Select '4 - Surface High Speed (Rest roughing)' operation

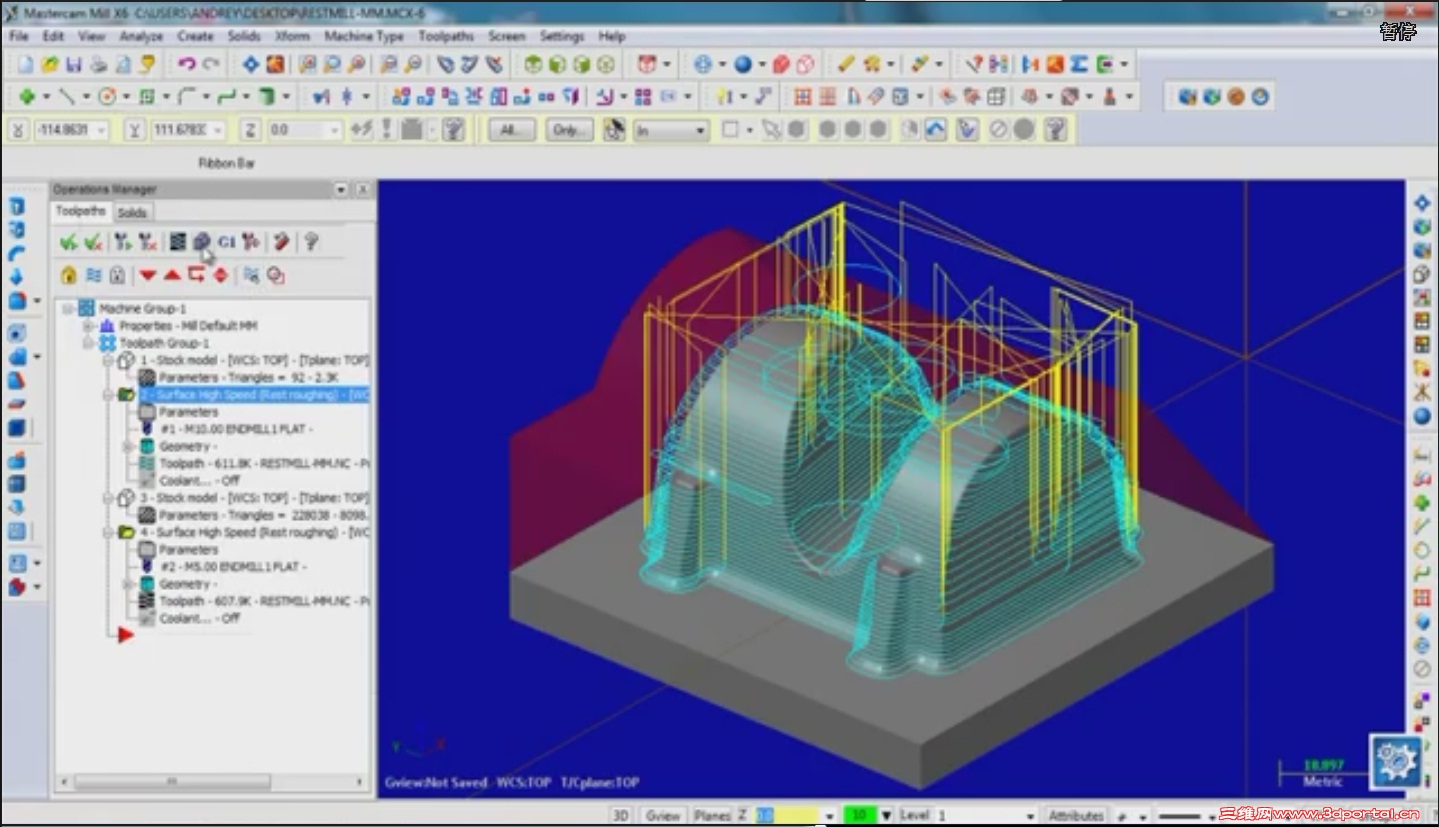[255, 532]
